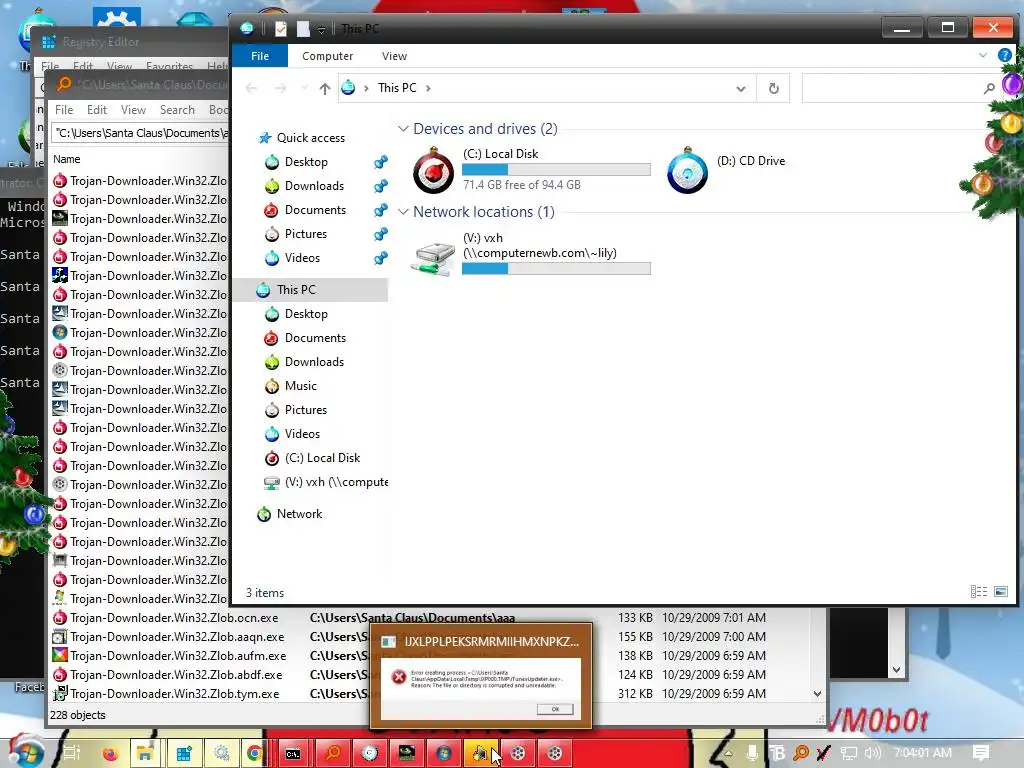Click OK in the error dialog

(555, 709)
